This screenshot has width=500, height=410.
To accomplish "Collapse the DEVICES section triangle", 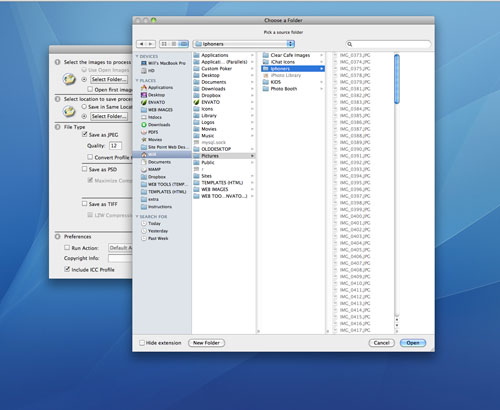I will (x=137, y=56).
